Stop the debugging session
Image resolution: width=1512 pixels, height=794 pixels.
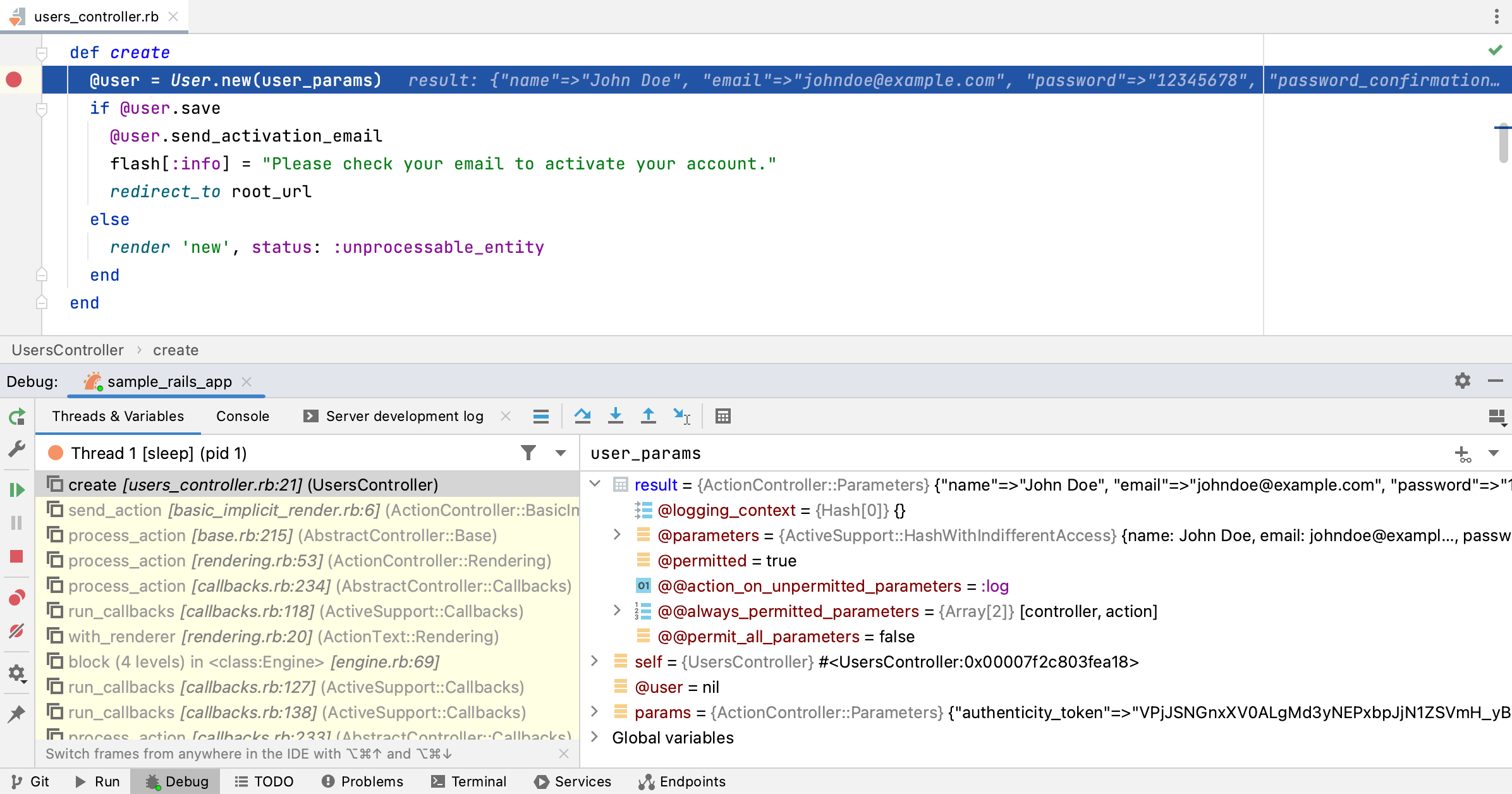pyautogui.click(x=17, y=556)
